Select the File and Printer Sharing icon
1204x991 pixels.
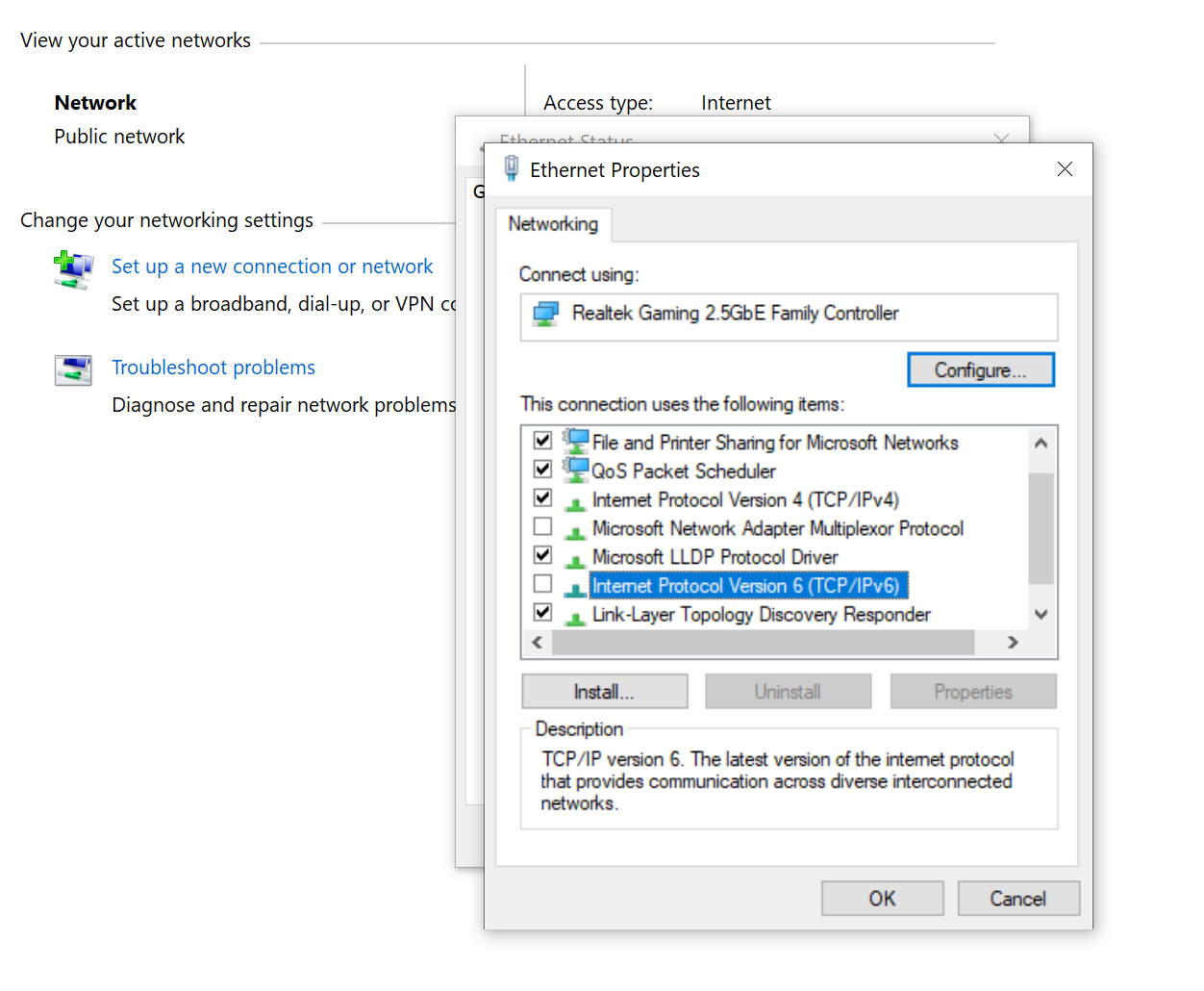[576, 442]
